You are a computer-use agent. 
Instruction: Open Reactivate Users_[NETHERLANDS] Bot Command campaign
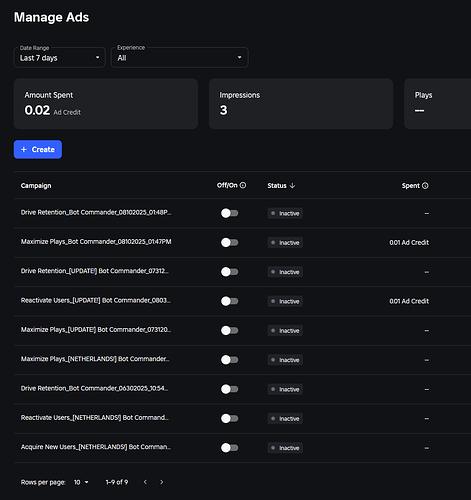[95, 418]
